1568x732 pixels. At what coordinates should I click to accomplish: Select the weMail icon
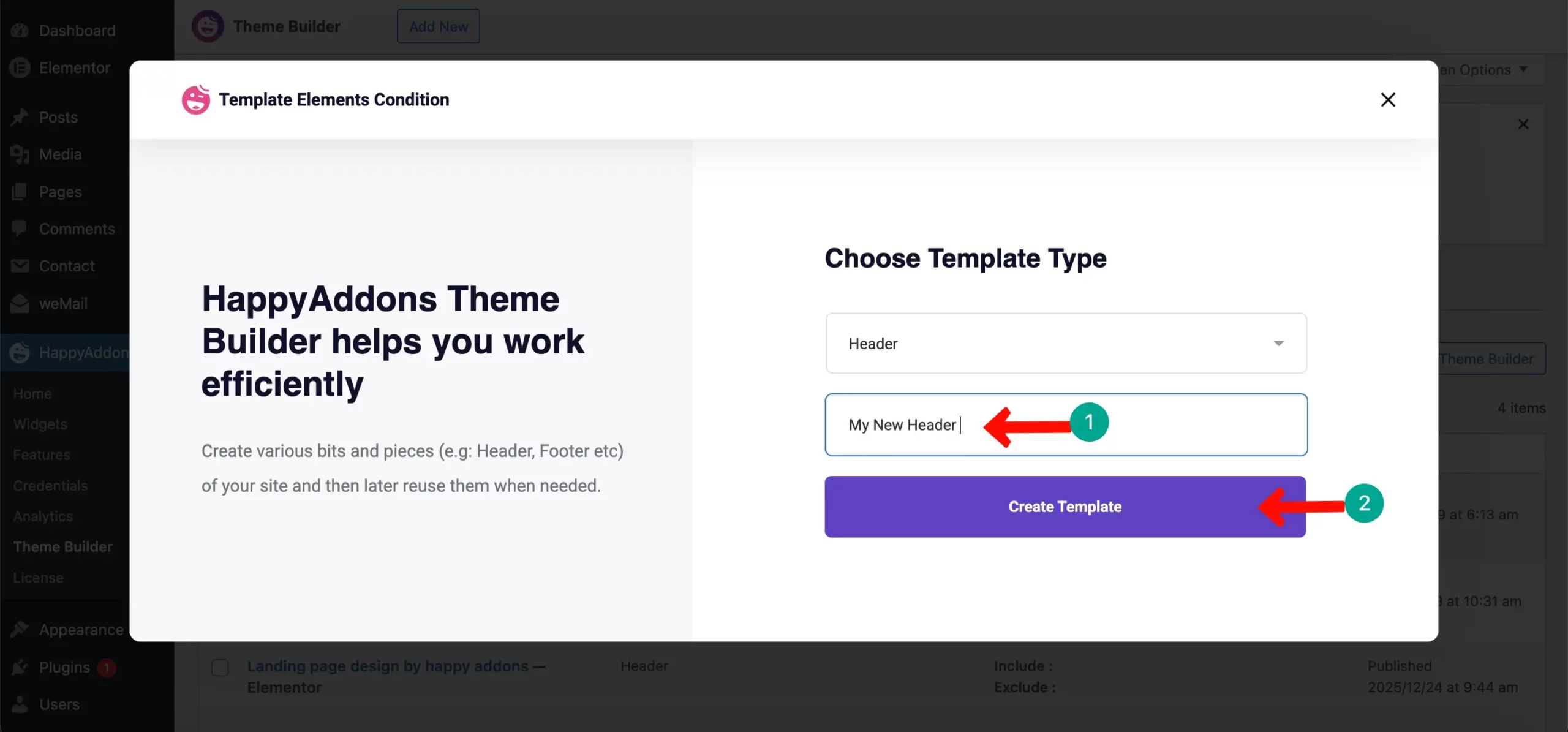(19, 303)
